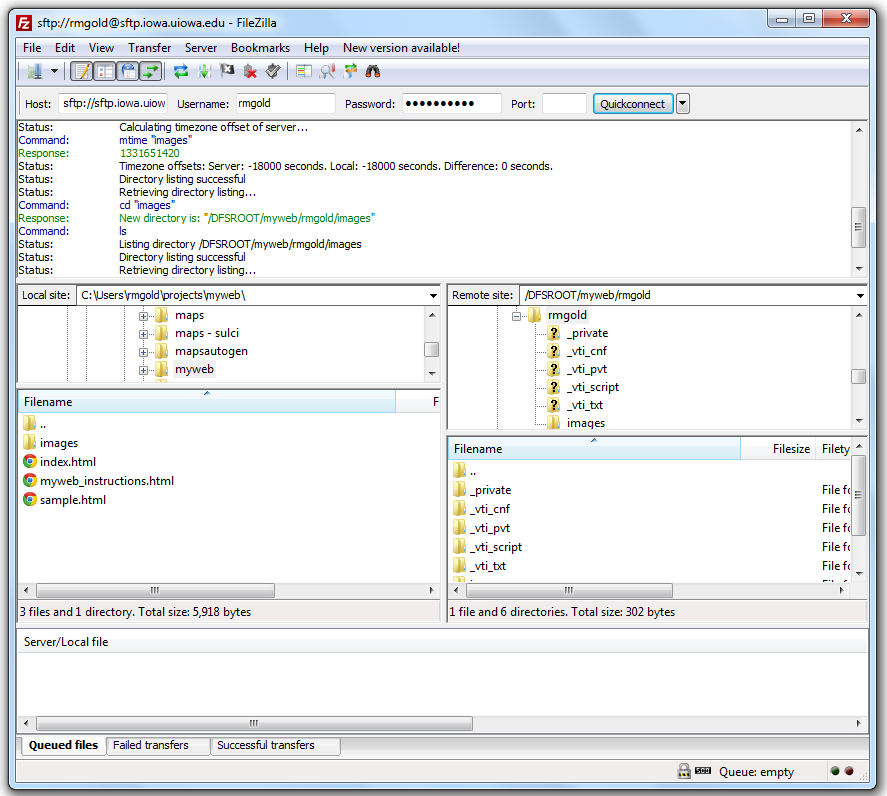Expand the myweb folder in local tree

click(x=144, y=371)
